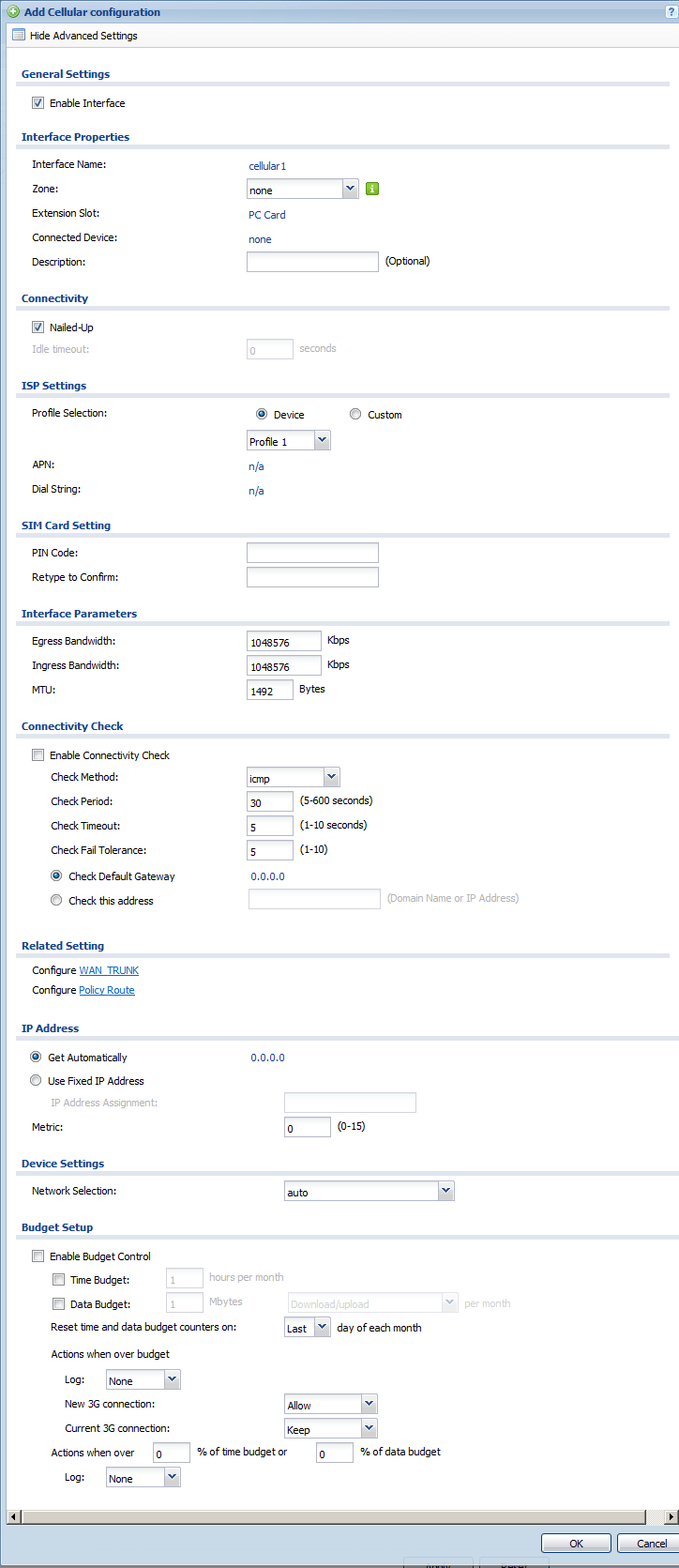Click the Hide Advanced Settings icon
Screen dimensions: 679x1568
[x=18, y=36]
